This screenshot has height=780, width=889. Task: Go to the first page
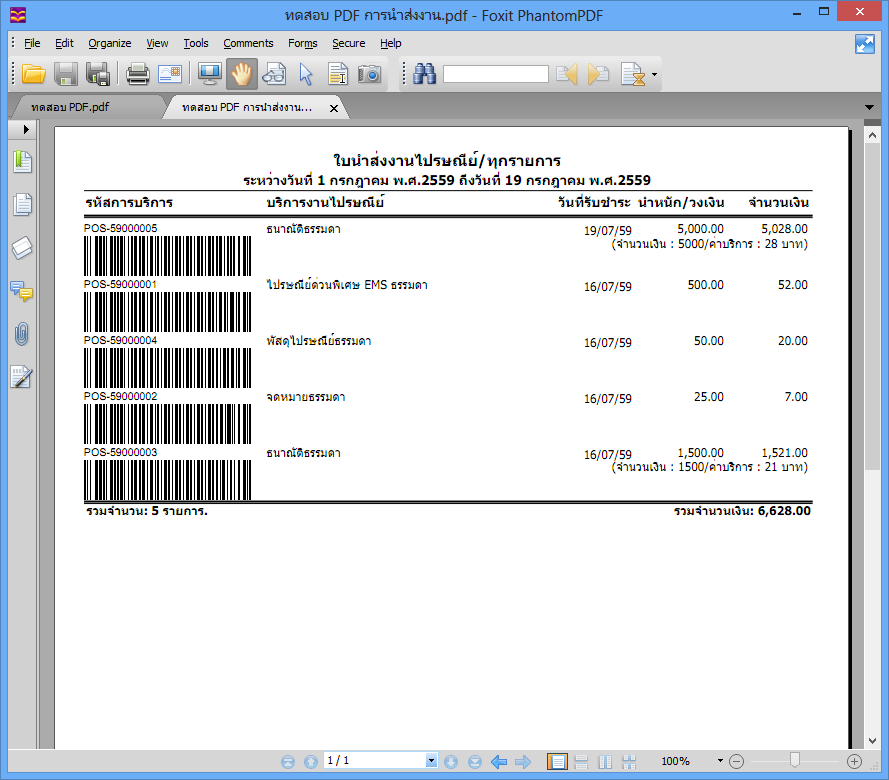coord(288,761)
